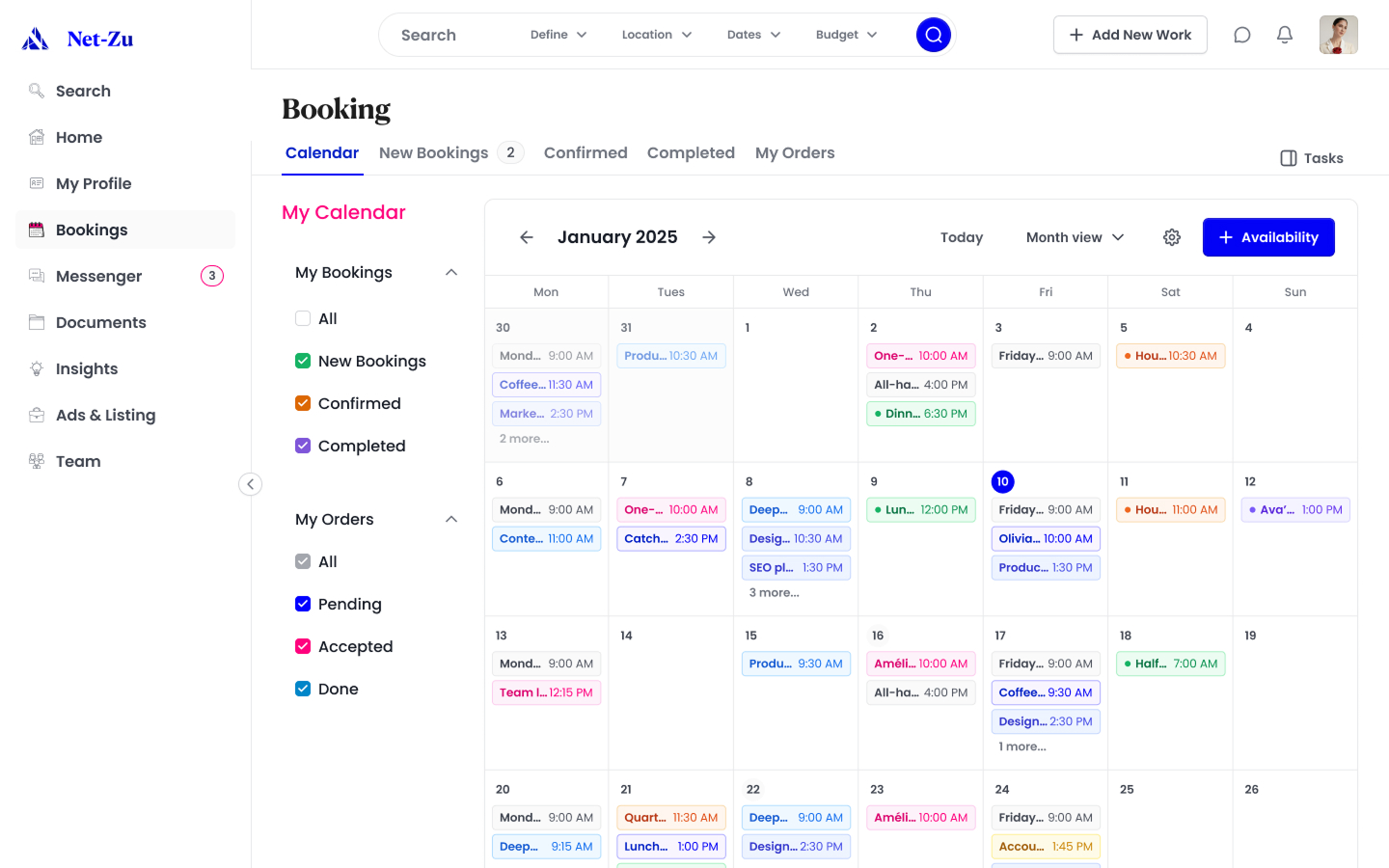Go to next month arrow

pyautogui.click(x=709, y=237)
